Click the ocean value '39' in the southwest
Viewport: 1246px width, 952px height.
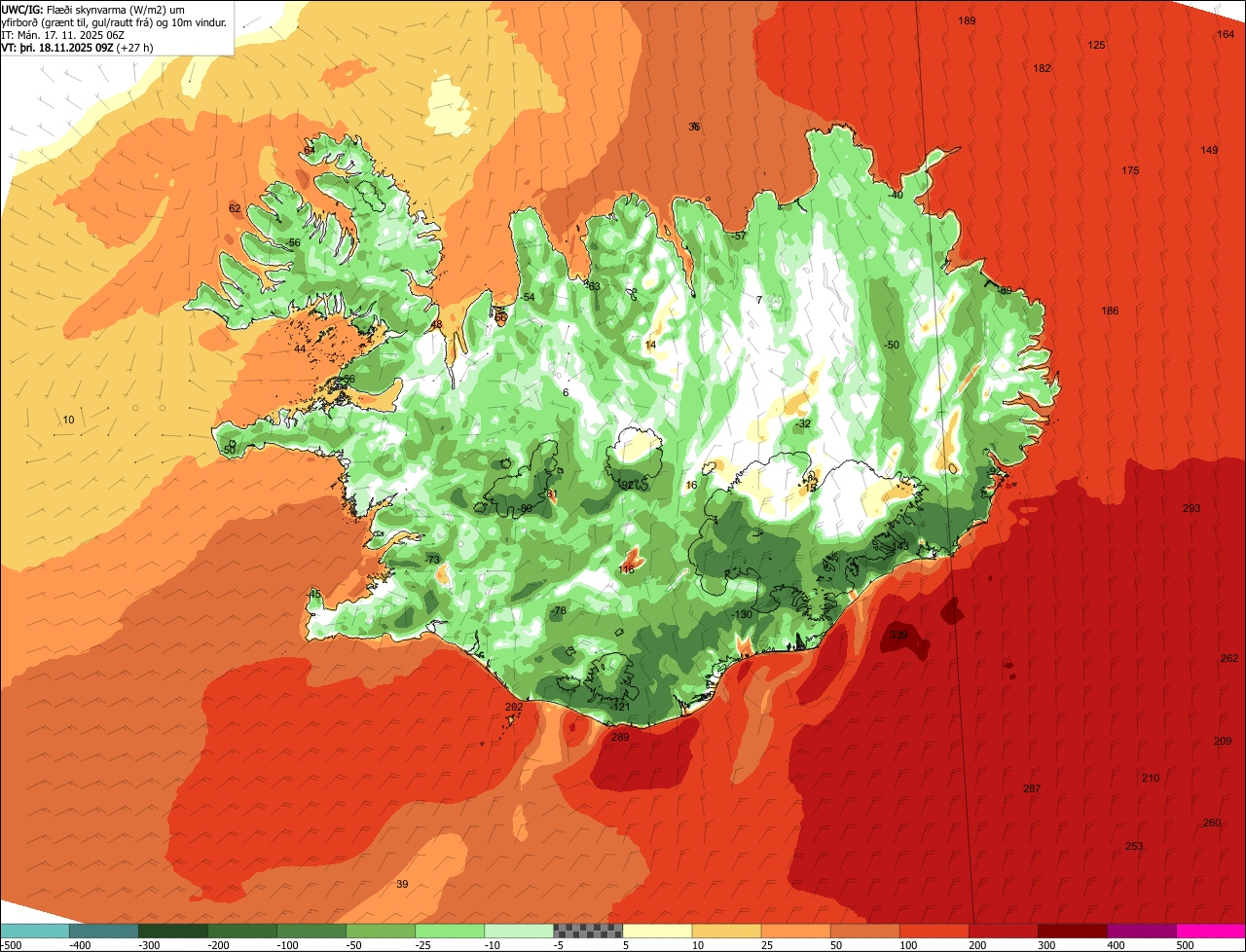(x=402, y=884)
